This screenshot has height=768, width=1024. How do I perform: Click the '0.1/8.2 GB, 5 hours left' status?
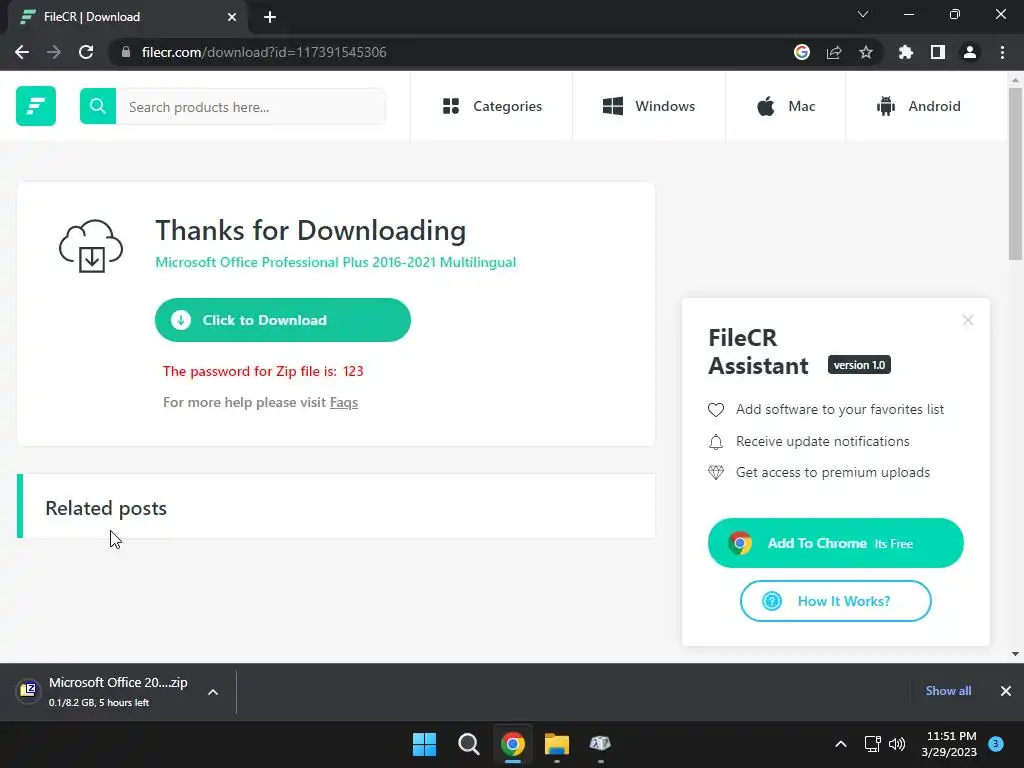click(99, 703)
